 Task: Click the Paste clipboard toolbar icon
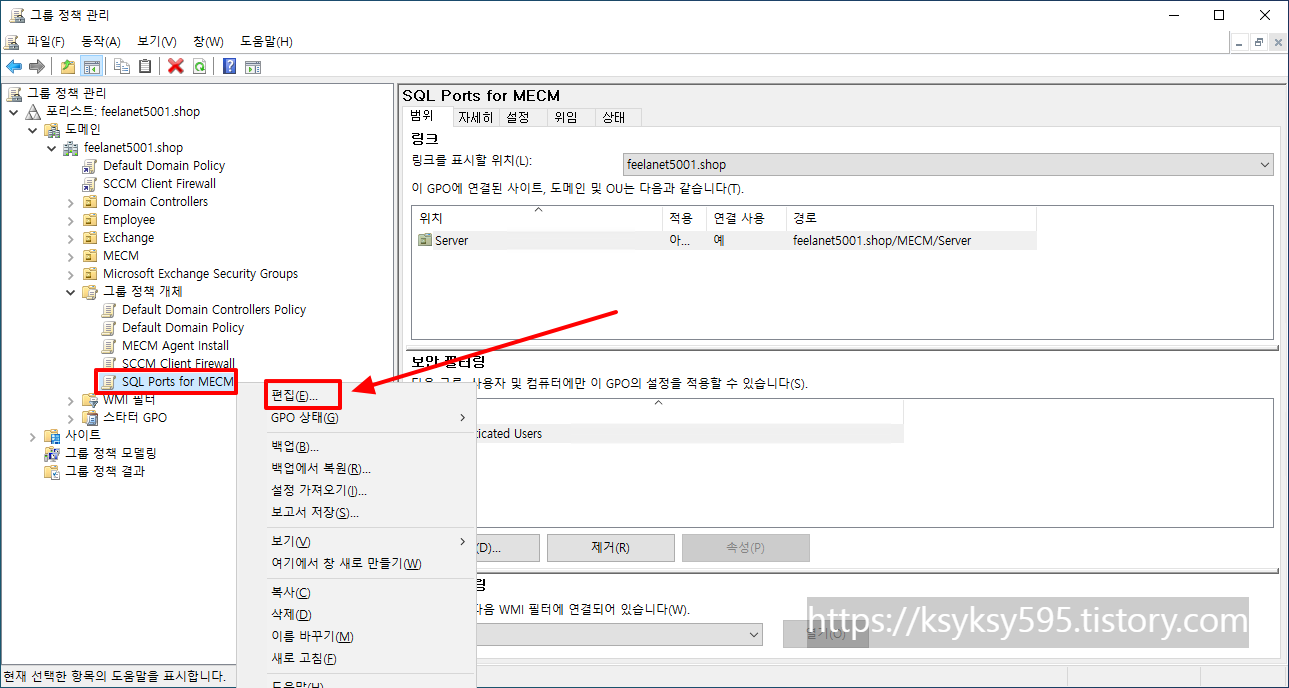coord(145,66)
